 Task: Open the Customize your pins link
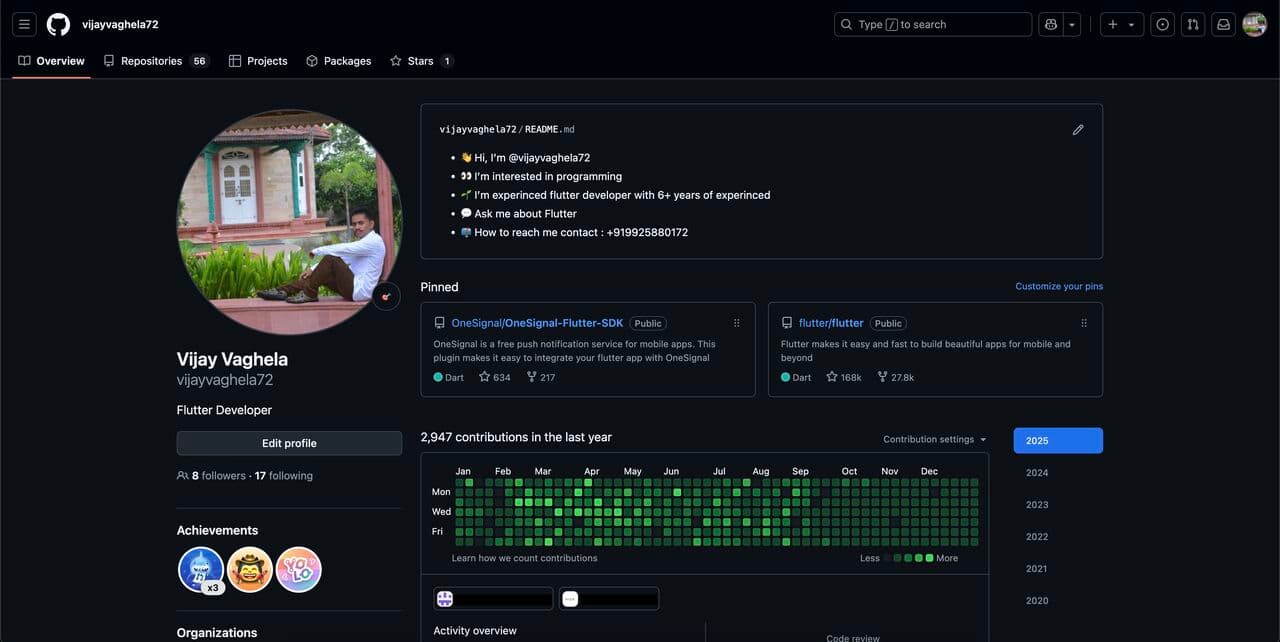point(1059,286)
